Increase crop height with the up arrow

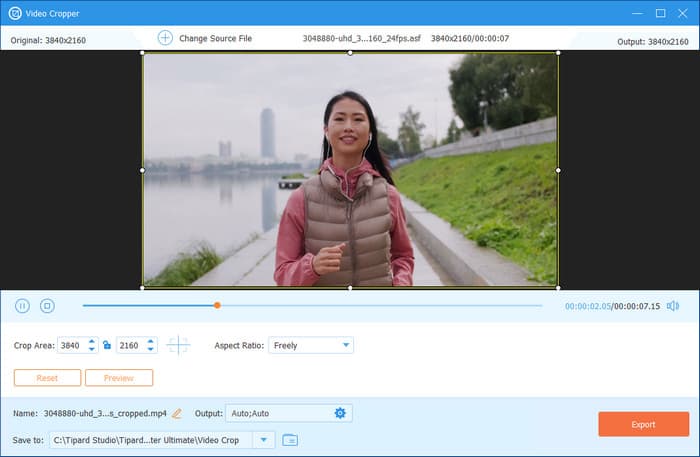click(150, 341)
